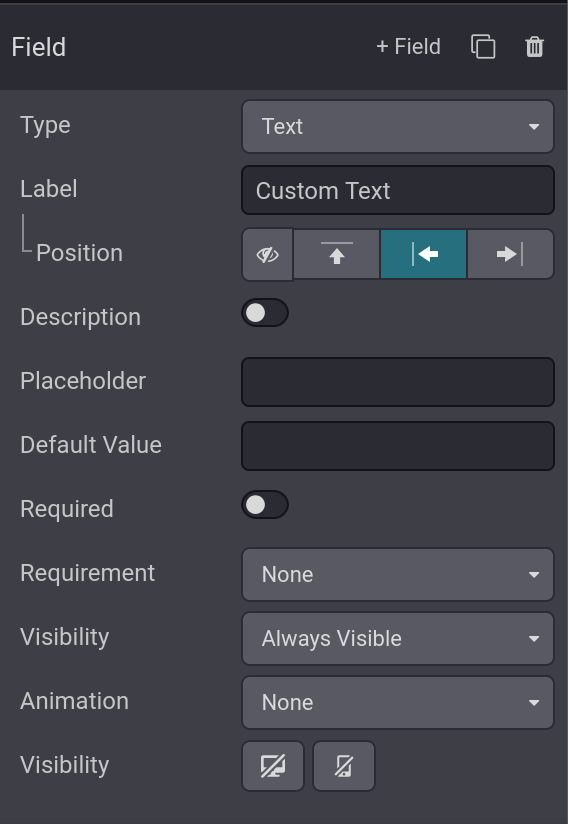Open the Type dropdown showing Text
Viewport: 568px width, 824px height.
[398, 127]
